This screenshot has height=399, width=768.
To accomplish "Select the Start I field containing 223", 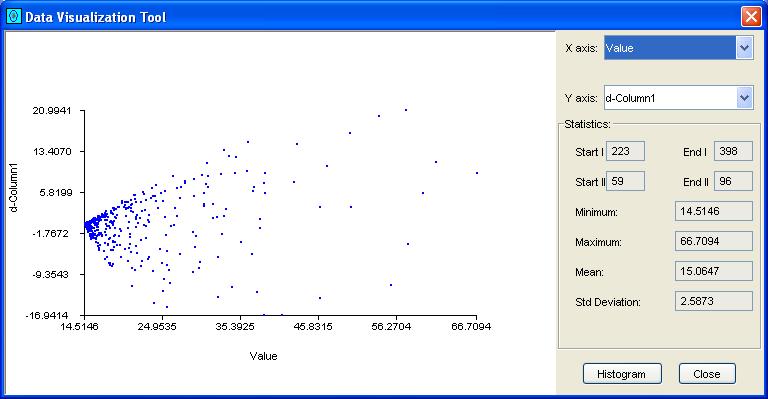I will (625, 151).
